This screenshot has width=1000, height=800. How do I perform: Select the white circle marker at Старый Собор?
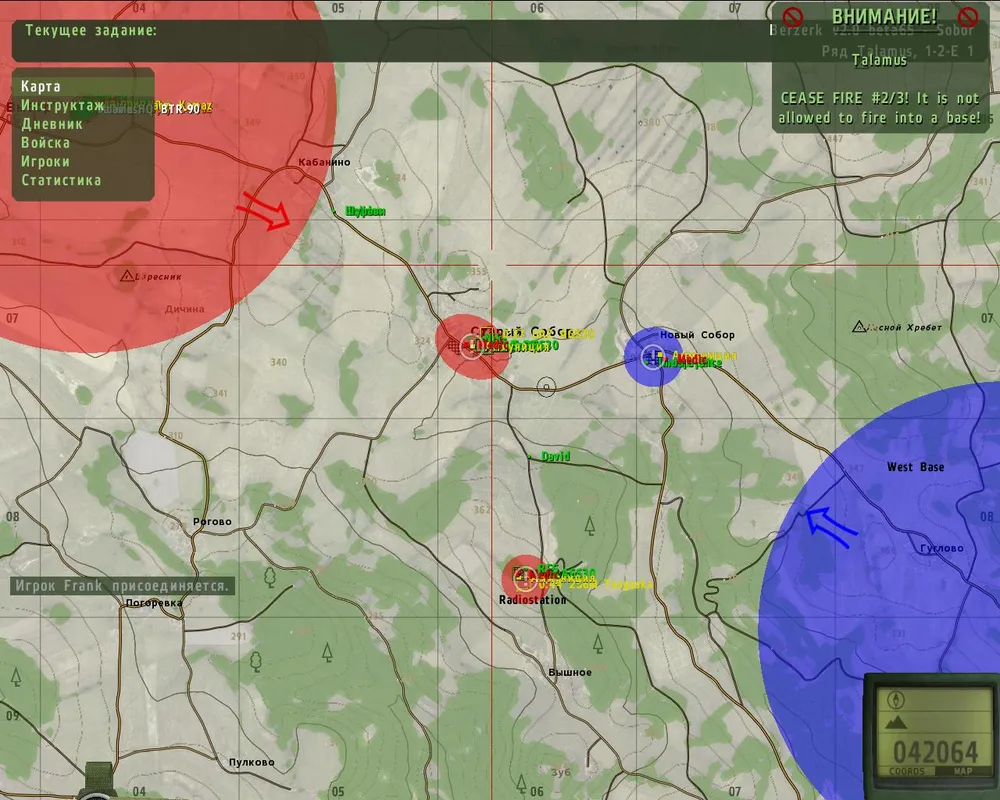[471, 348]
